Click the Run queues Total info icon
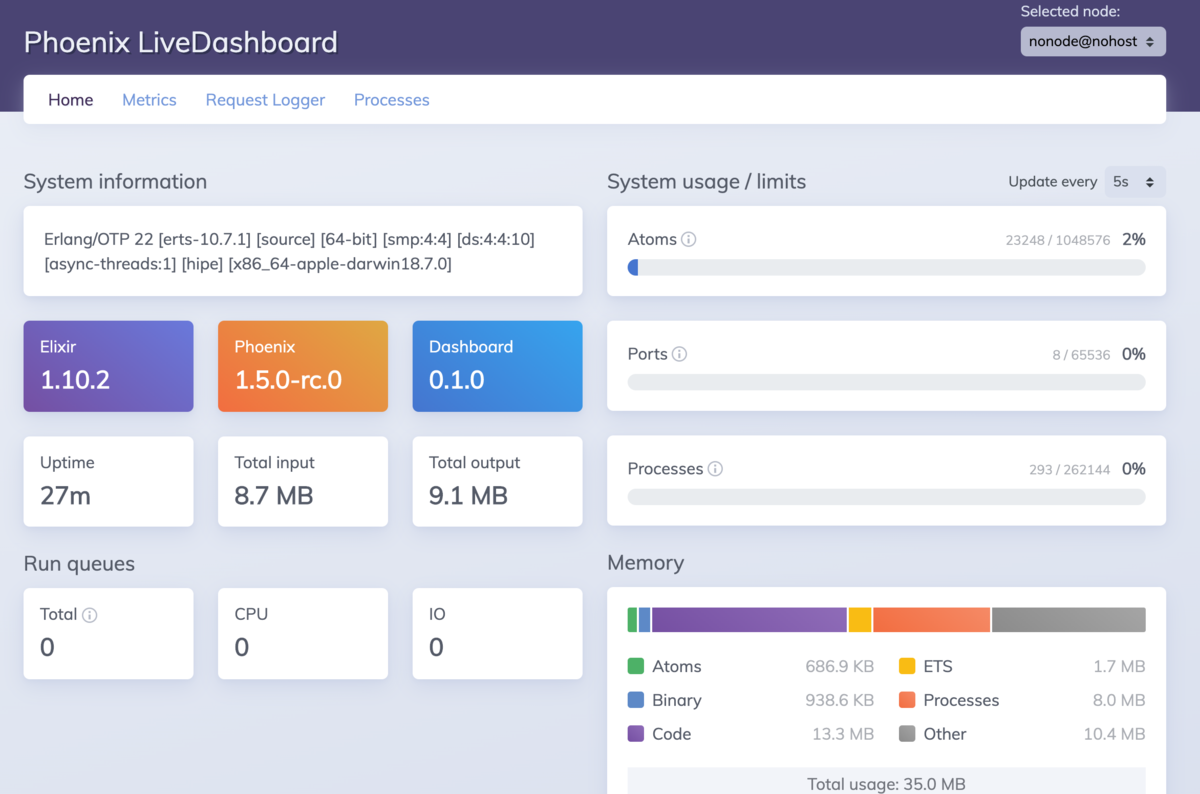The height and width of the screenshot is (794, 1200). [x=89, y=615]
